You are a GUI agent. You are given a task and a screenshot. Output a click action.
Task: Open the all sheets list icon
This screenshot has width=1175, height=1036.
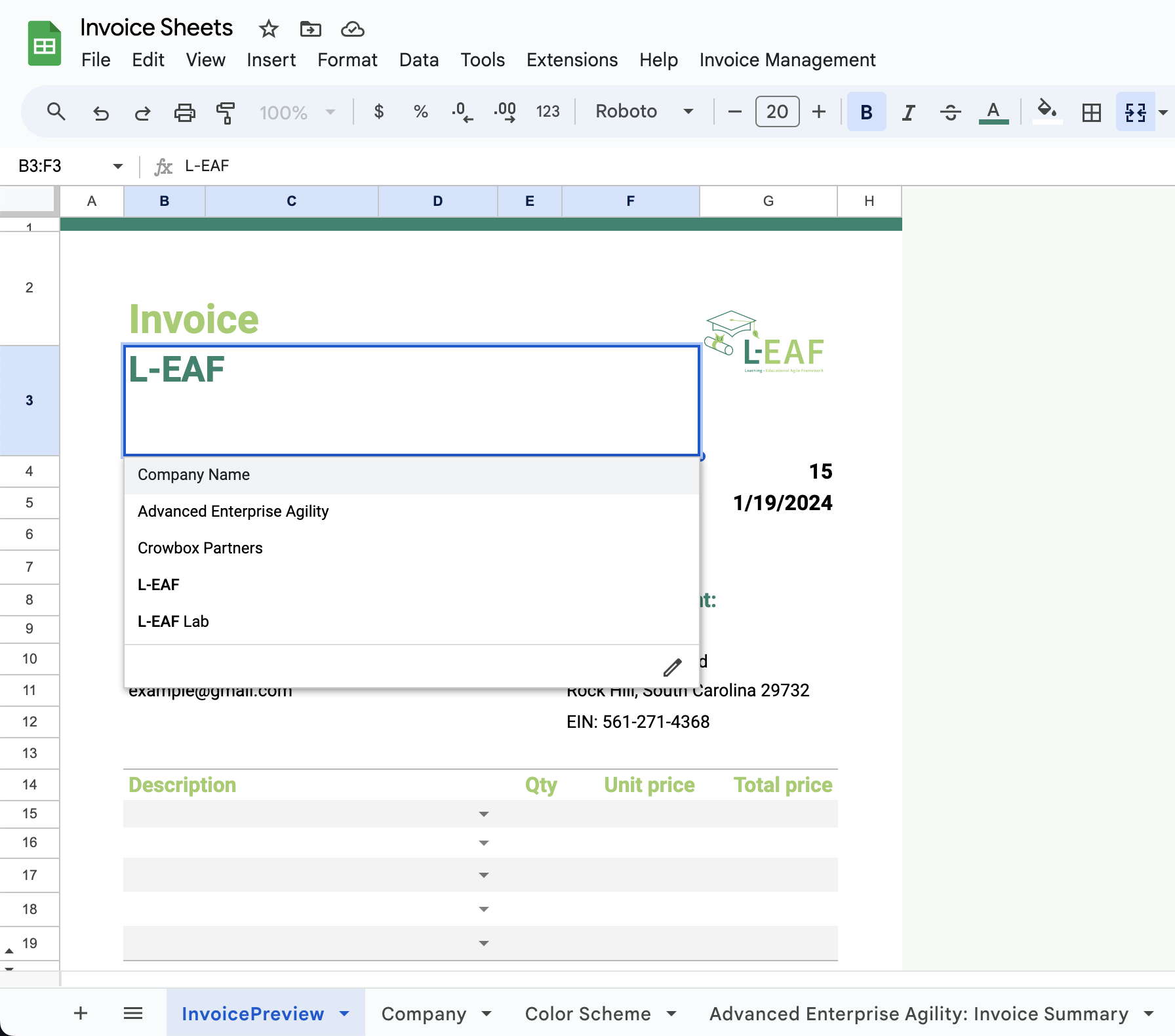(133, 1014)
